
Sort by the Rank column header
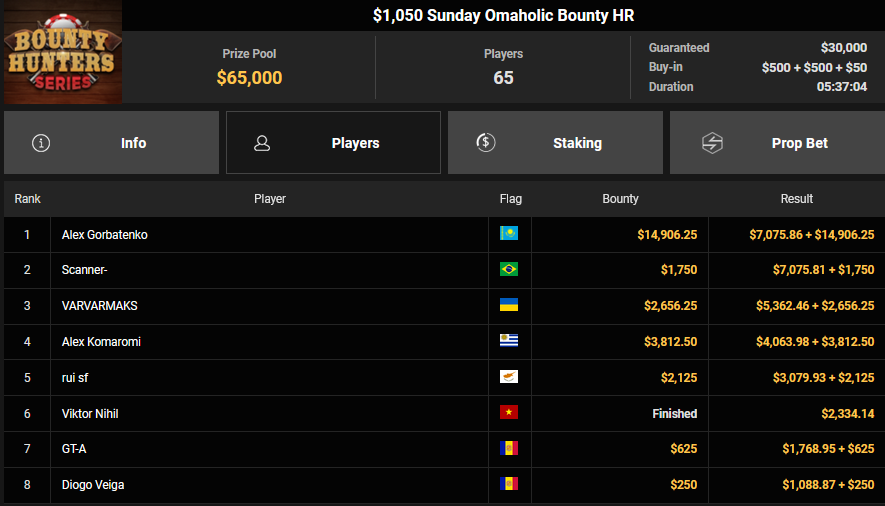click(27, 199)
